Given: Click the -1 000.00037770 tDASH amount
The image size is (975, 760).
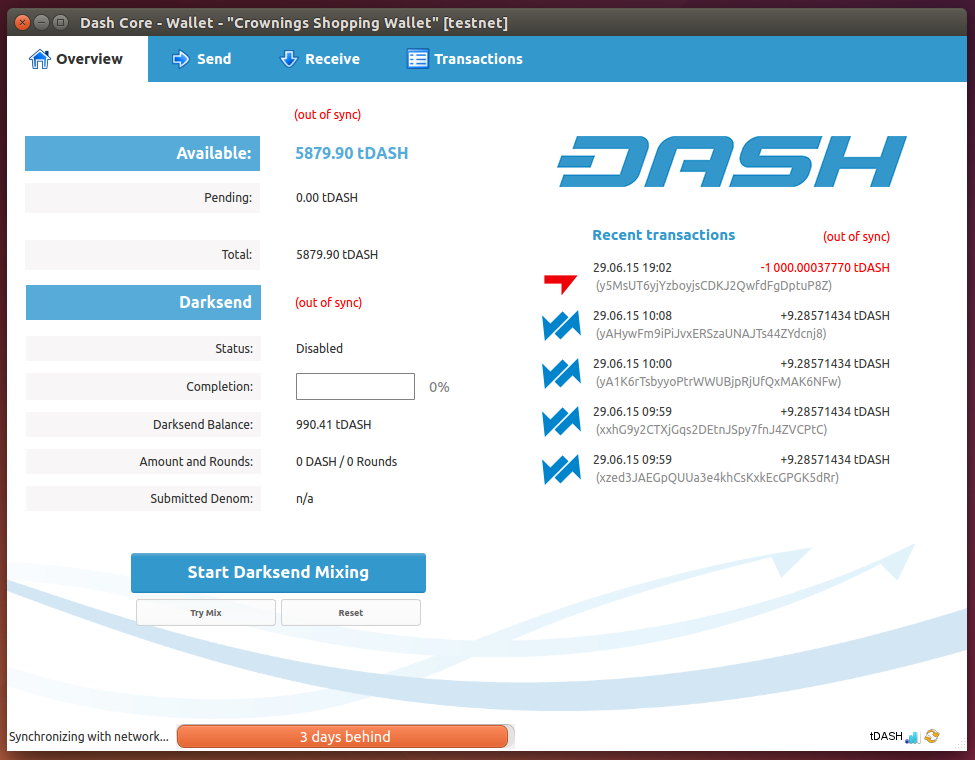Looking at the screenshot, I should pos(825,267).
